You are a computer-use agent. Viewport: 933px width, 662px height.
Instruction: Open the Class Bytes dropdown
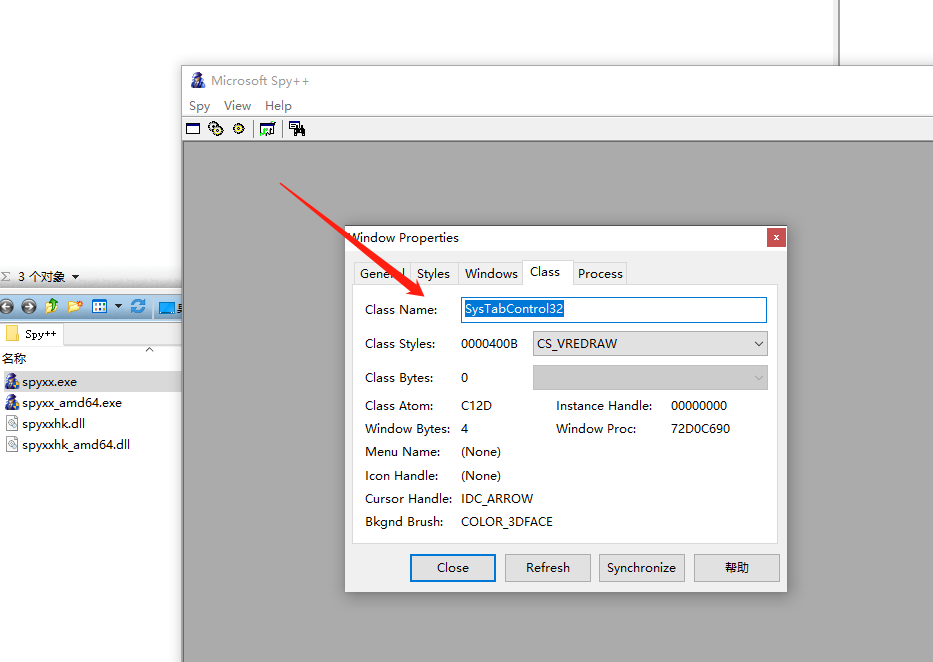point(757,377)
